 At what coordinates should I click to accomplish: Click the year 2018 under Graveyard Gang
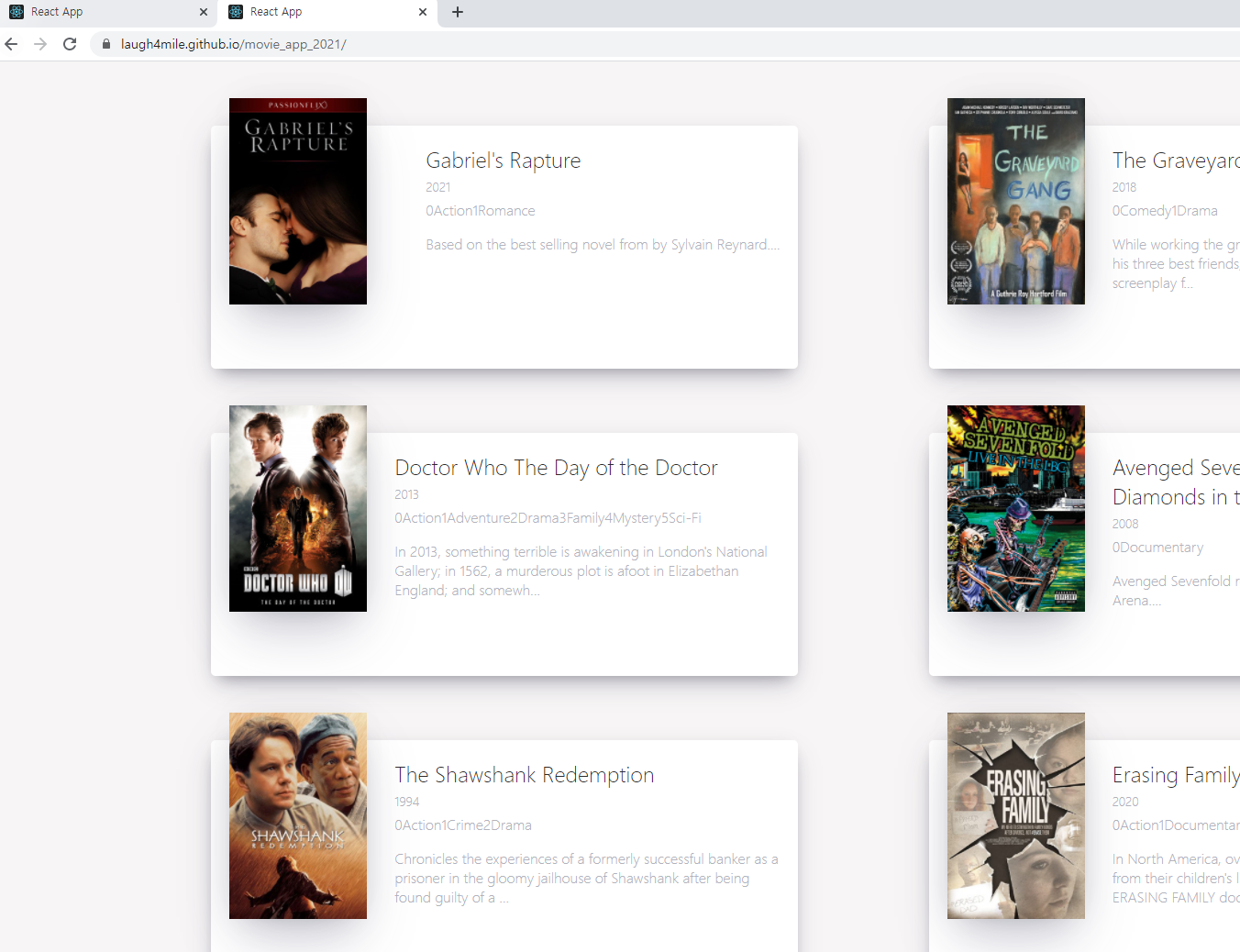coord(1124,187)
